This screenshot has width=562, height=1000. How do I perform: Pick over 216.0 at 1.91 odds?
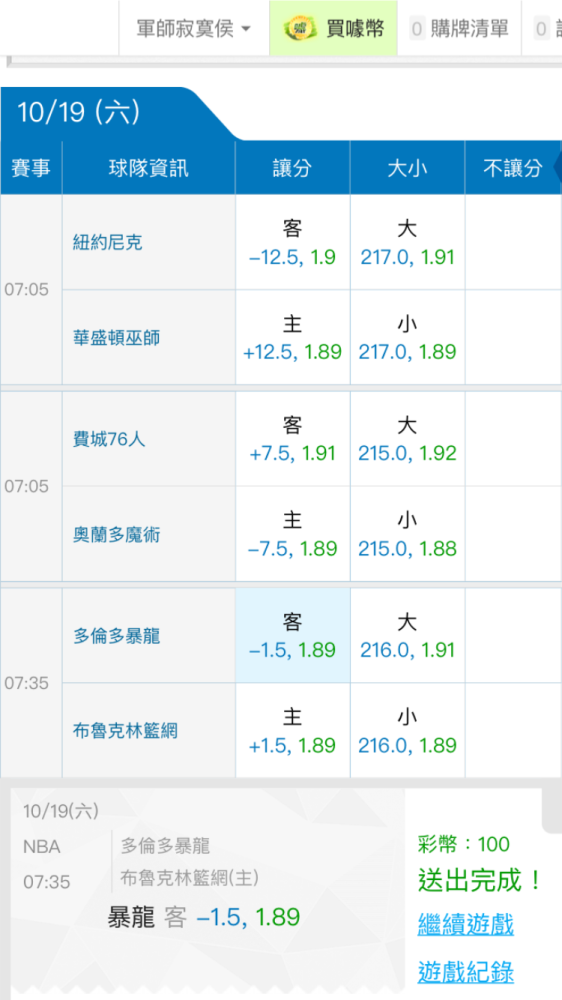[407, 635]
